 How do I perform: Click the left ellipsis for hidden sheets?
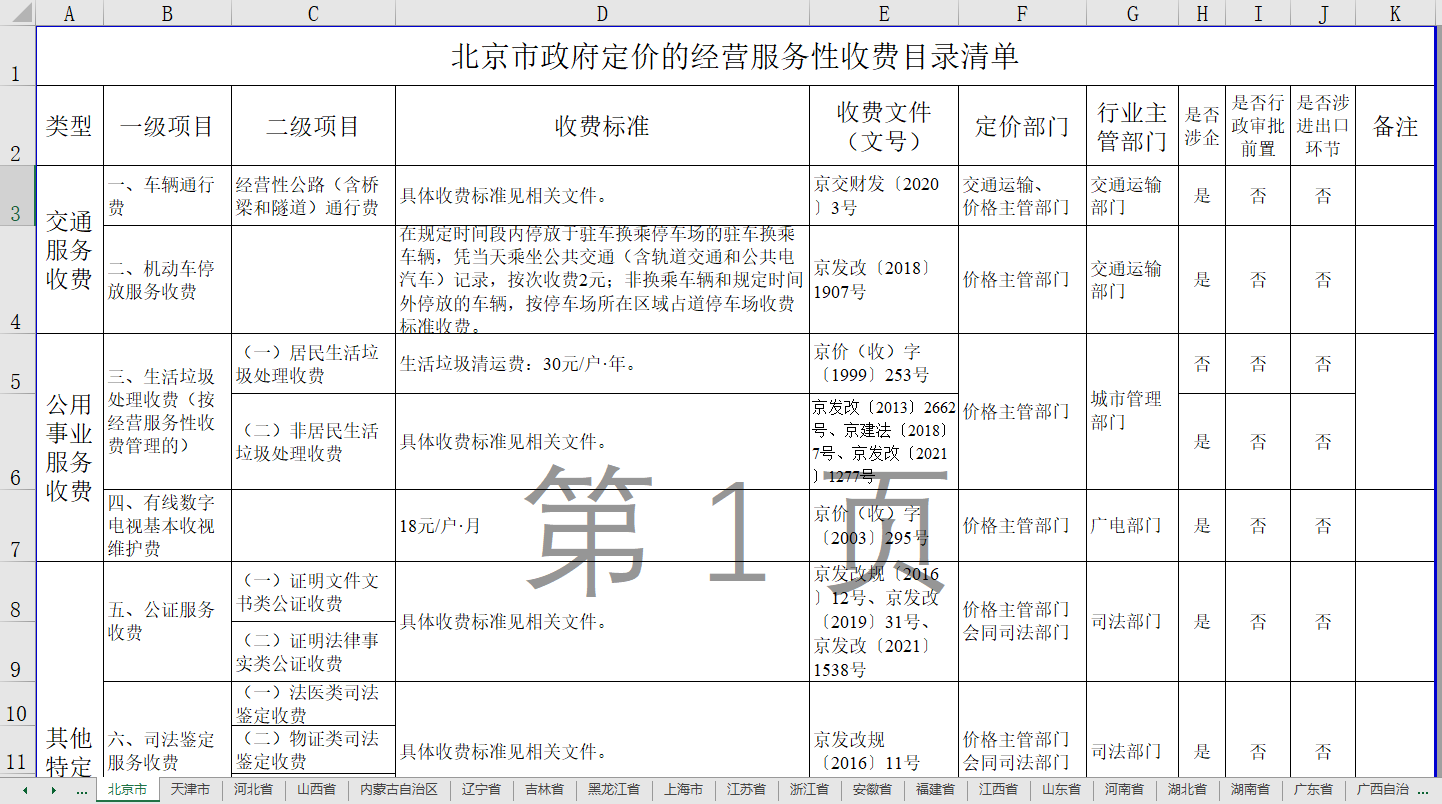pos(81,790)
